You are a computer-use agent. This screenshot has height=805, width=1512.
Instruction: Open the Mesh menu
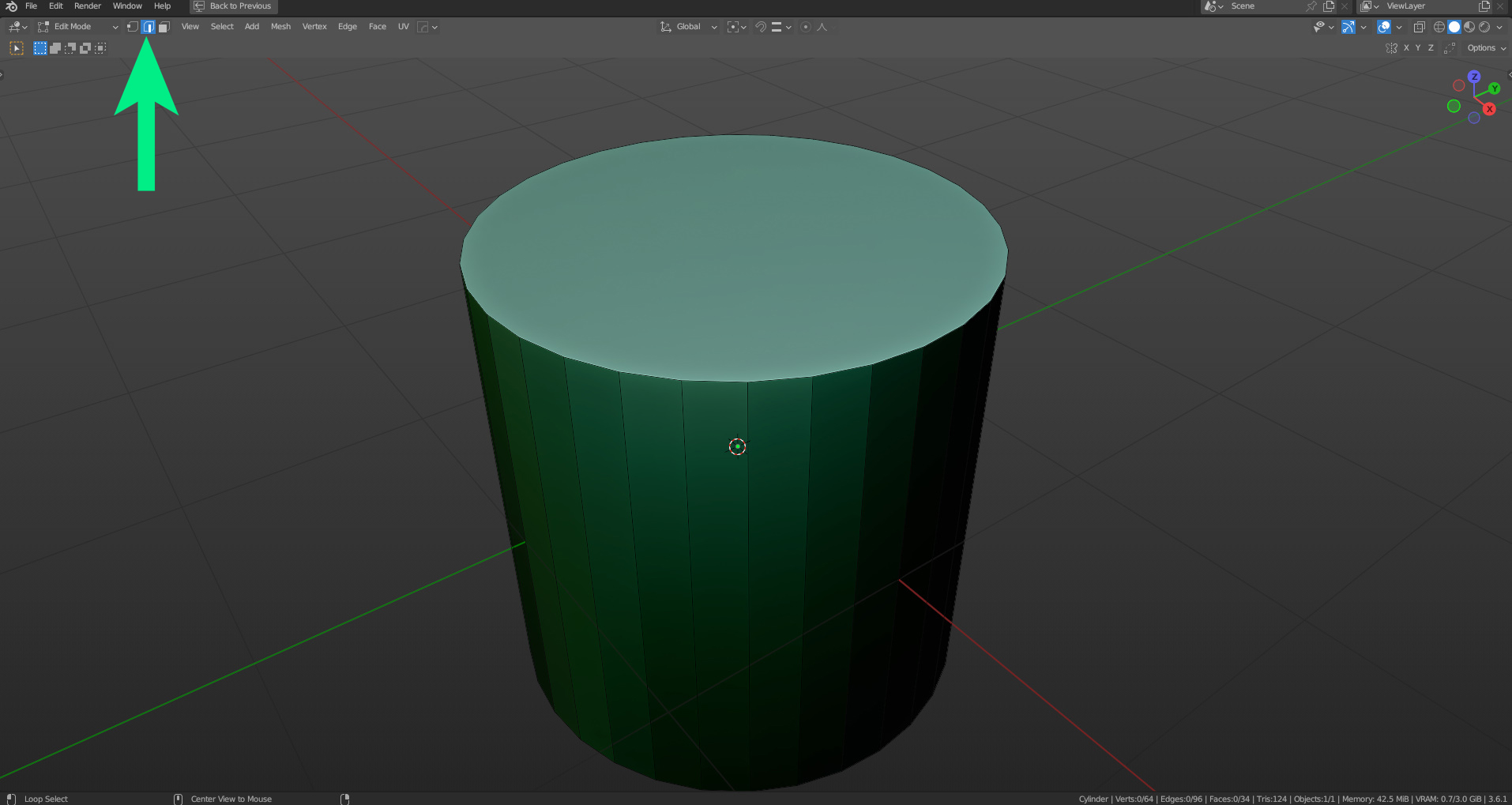(x=280, y=27)
